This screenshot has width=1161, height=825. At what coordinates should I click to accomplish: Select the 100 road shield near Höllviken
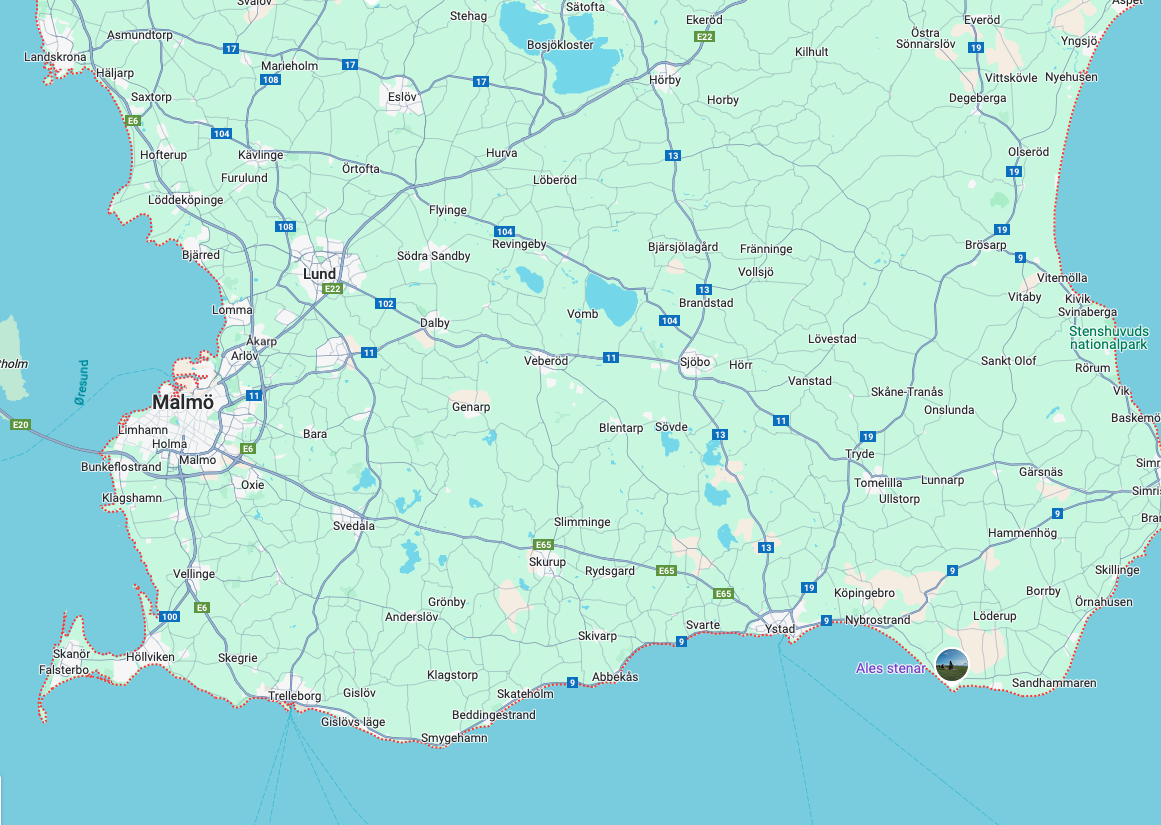pos(172,616)
